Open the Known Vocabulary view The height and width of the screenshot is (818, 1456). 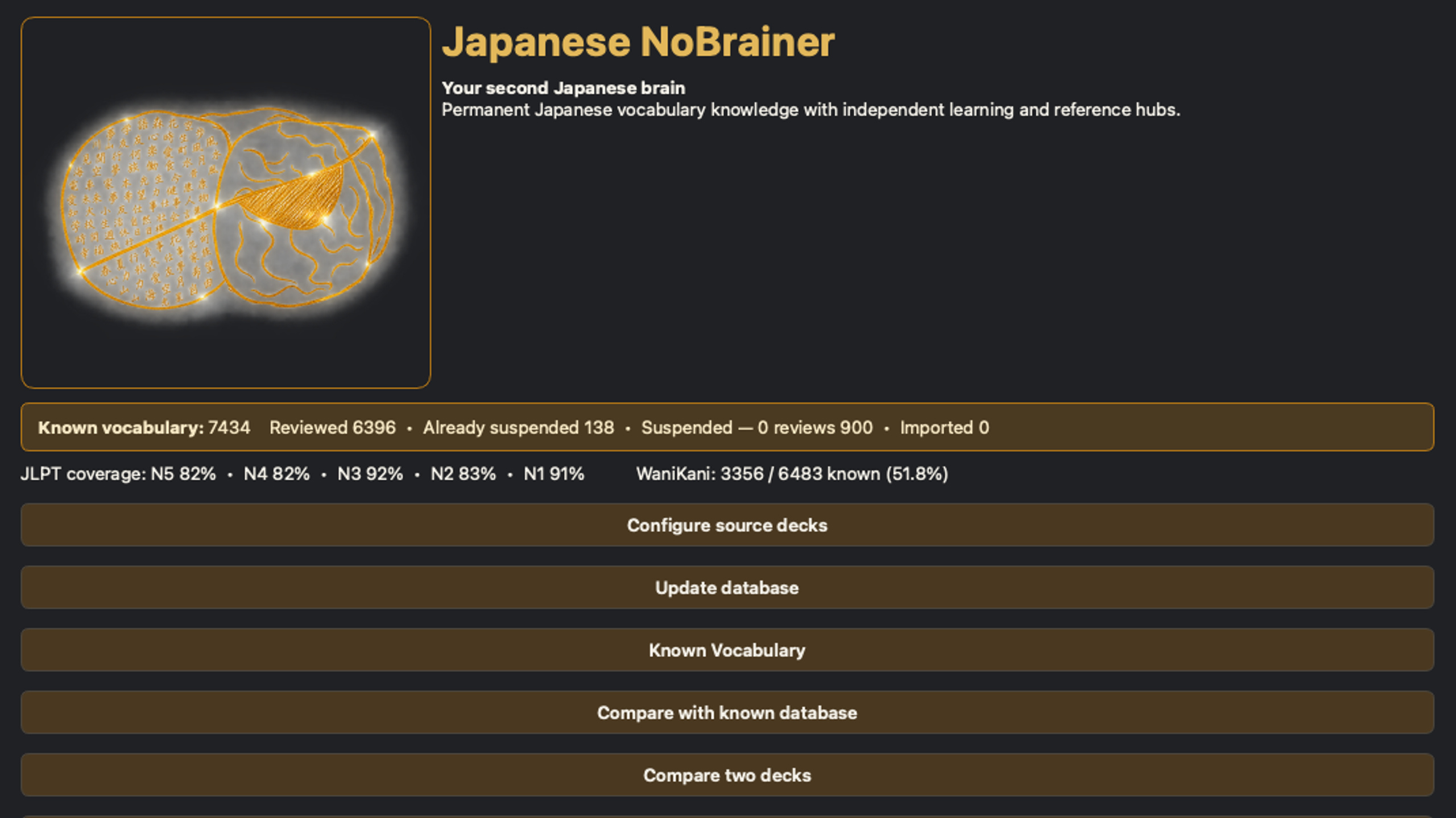coord(727,650)
